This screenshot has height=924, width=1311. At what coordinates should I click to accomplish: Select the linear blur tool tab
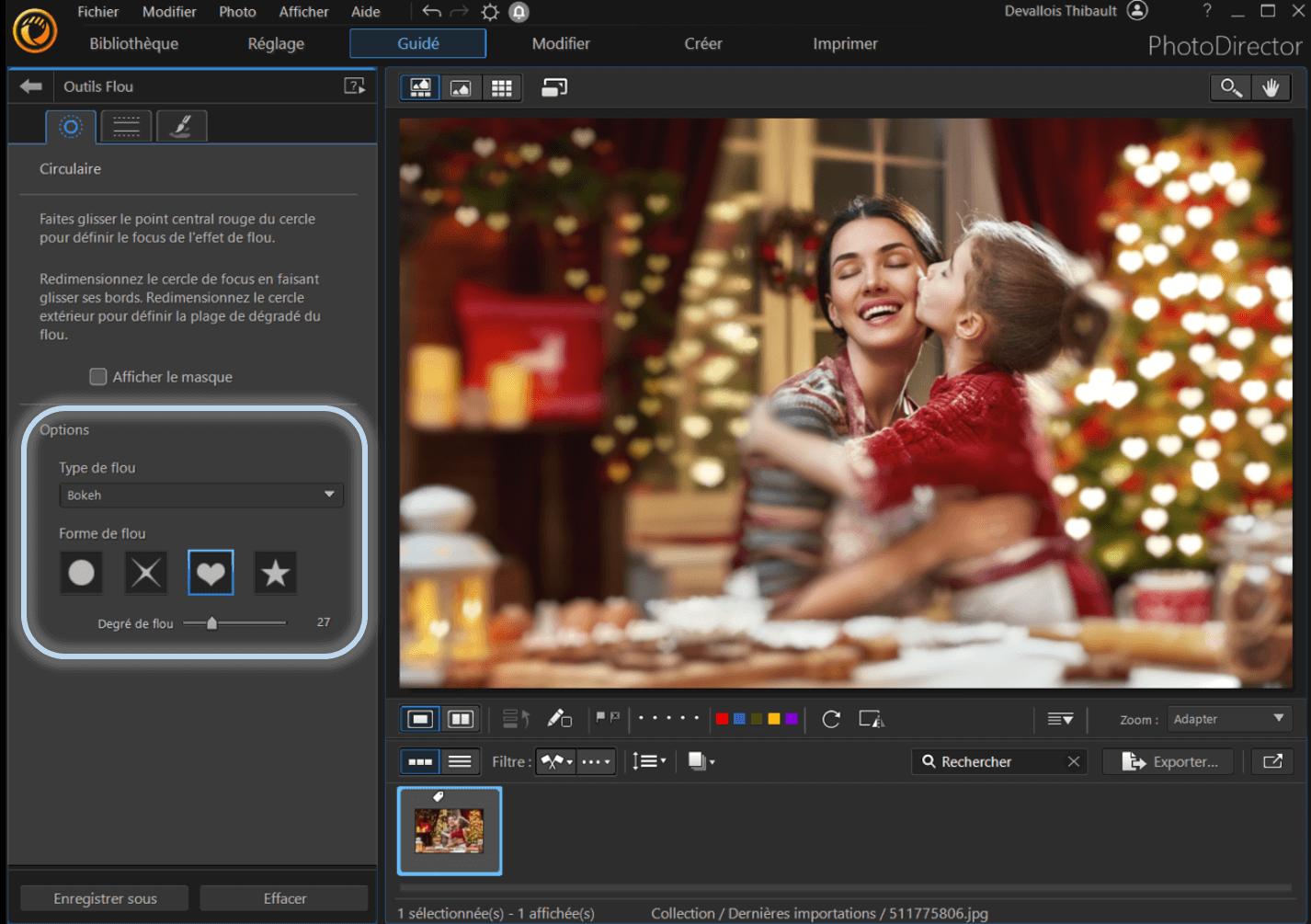pyautogui.click(x=126, y=126)
